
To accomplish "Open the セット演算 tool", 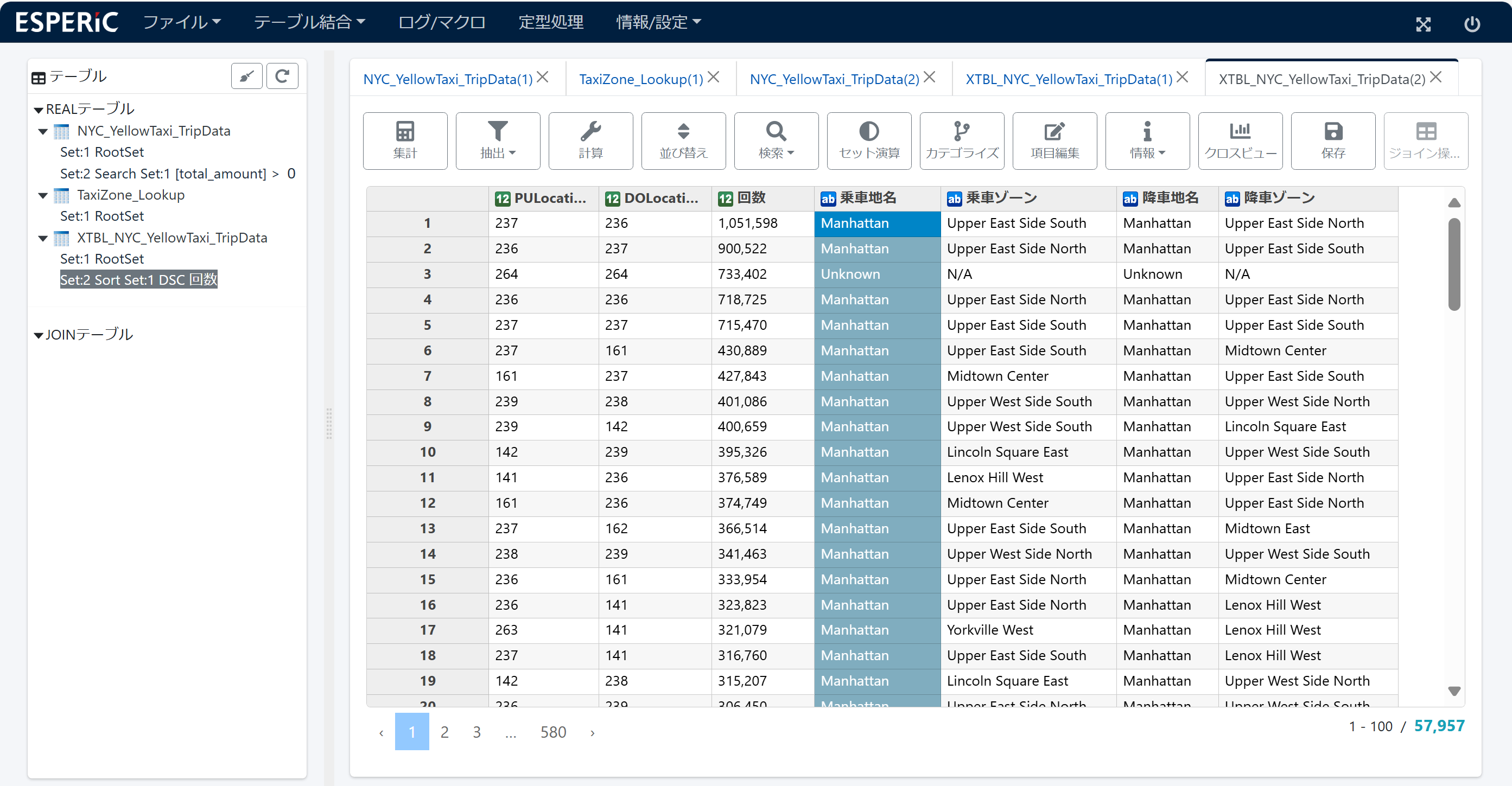I will pyautogui.click(x=868, y=140).
